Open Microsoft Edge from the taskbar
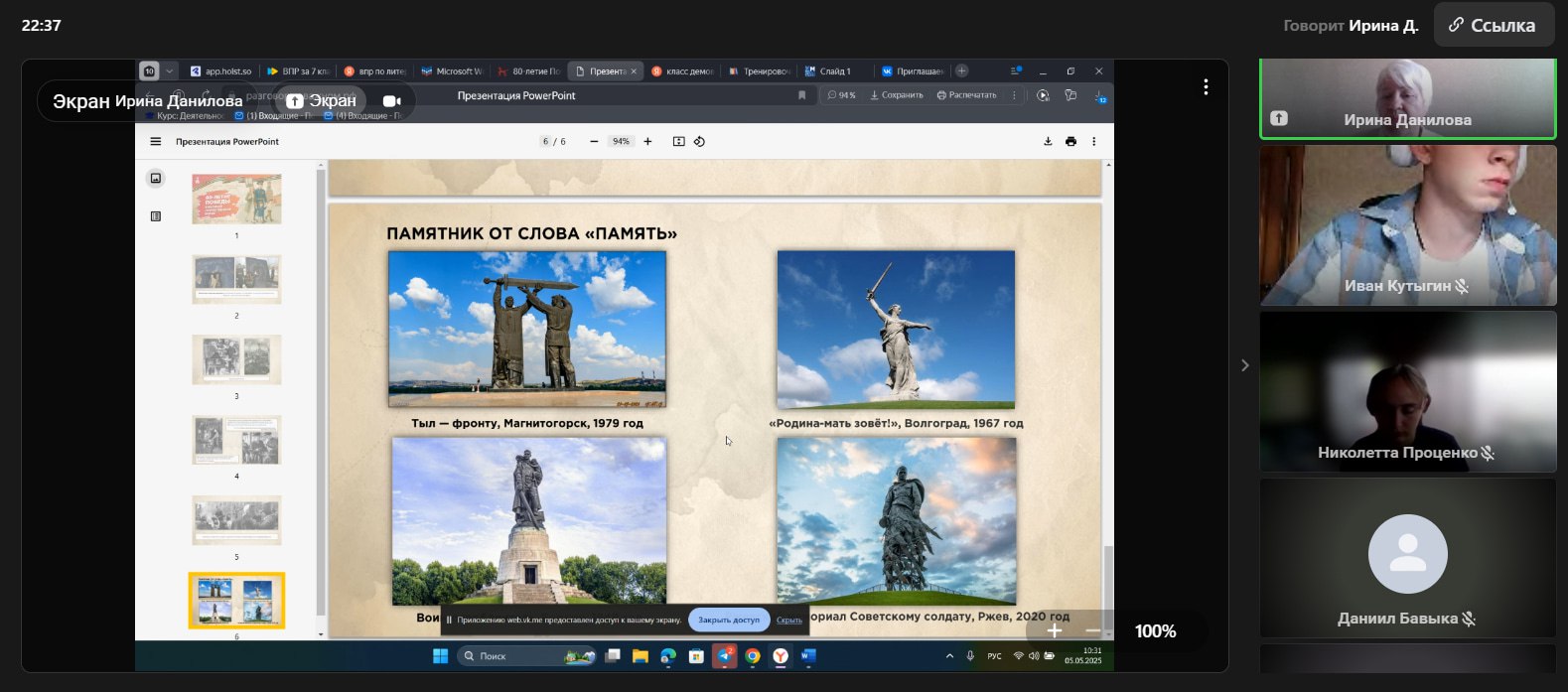Image resolution: width=1568 pixels, height=692 pixels. pyautogui.click(x=668, y=655)
